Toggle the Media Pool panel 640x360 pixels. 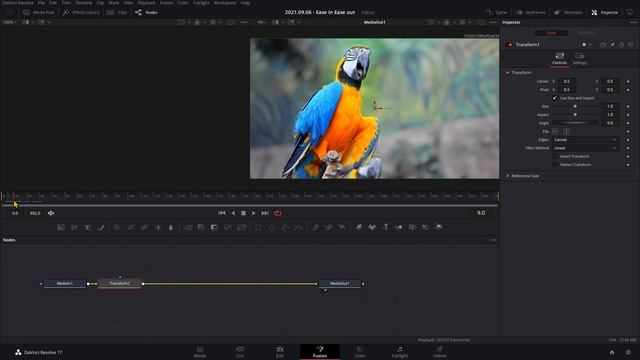39,12
